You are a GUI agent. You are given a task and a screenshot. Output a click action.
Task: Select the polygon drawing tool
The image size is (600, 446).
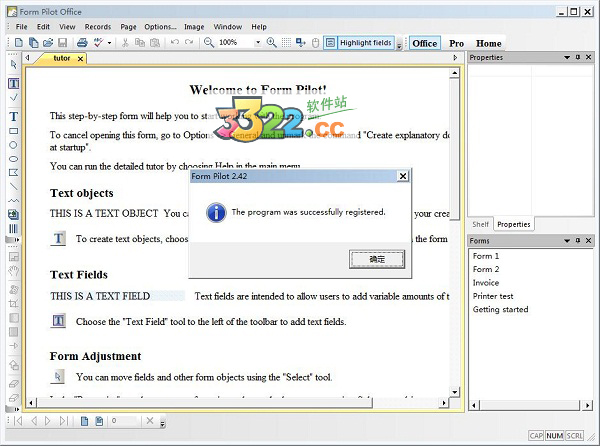pos(13,173)
